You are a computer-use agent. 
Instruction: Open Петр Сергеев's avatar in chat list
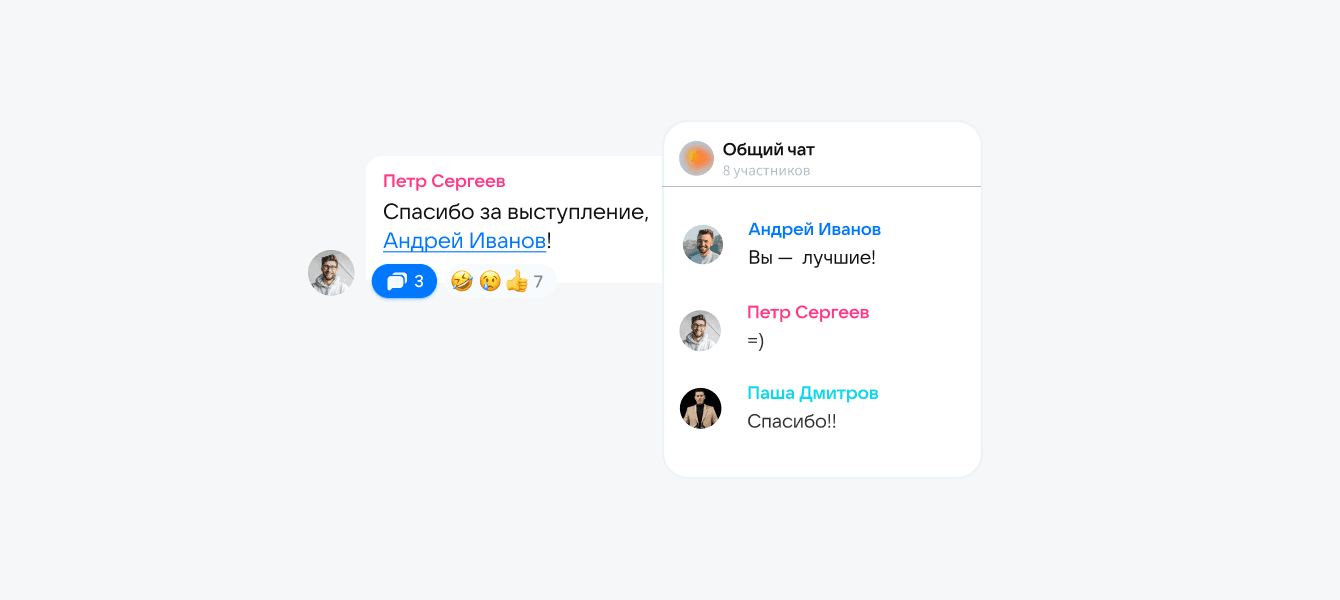pyautogui.click(x=700, y=330)
